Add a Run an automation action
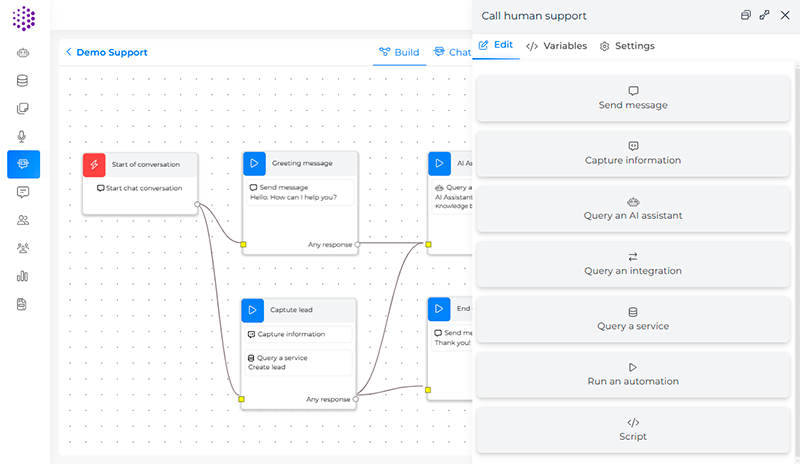Screen dimensions: 800x465 click(x=633, y=374)
